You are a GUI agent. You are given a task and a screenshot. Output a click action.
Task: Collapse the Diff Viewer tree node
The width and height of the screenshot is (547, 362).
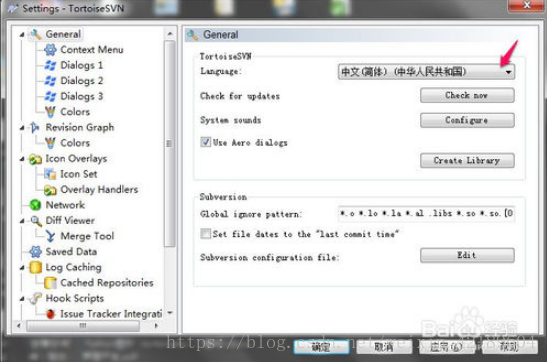(22, 221)
